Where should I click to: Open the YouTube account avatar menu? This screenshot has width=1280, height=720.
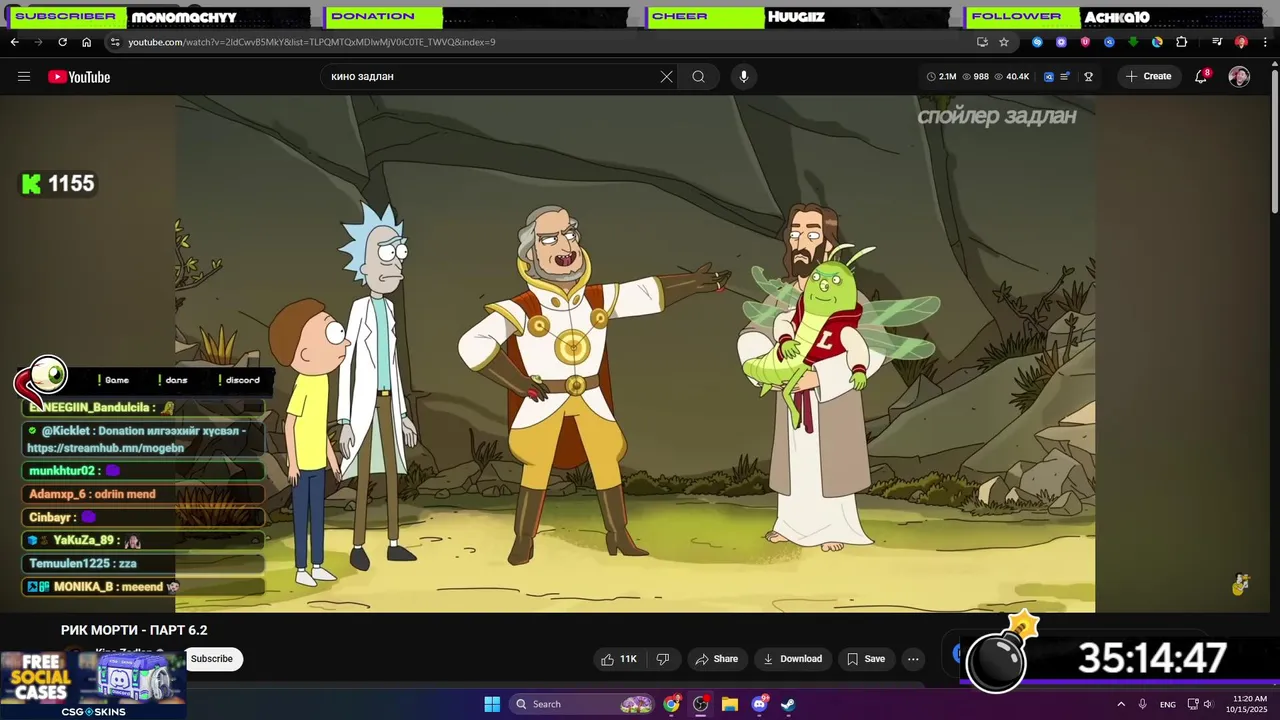[1239, 77]
